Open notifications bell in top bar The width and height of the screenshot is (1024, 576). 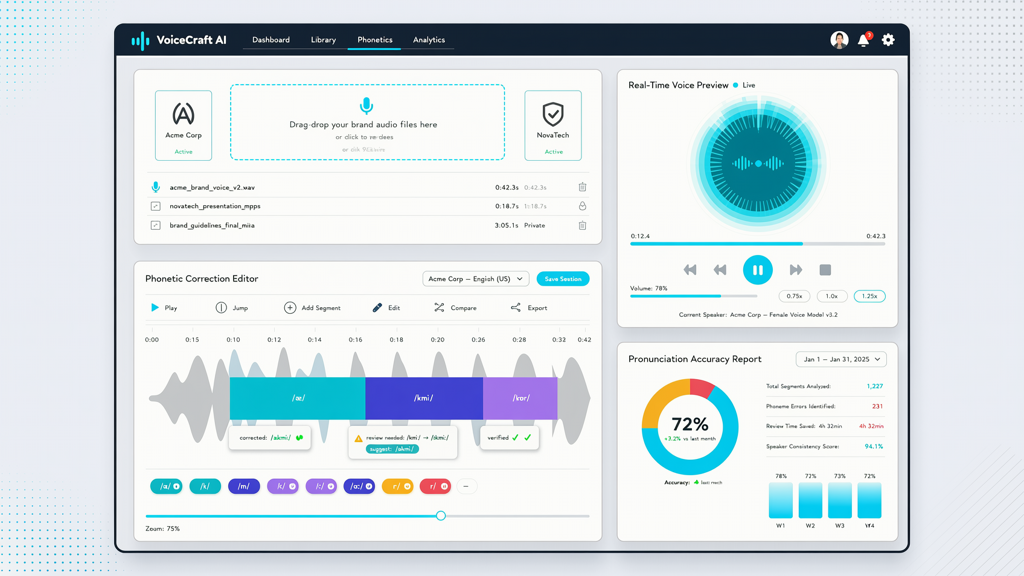coord(863,40)
